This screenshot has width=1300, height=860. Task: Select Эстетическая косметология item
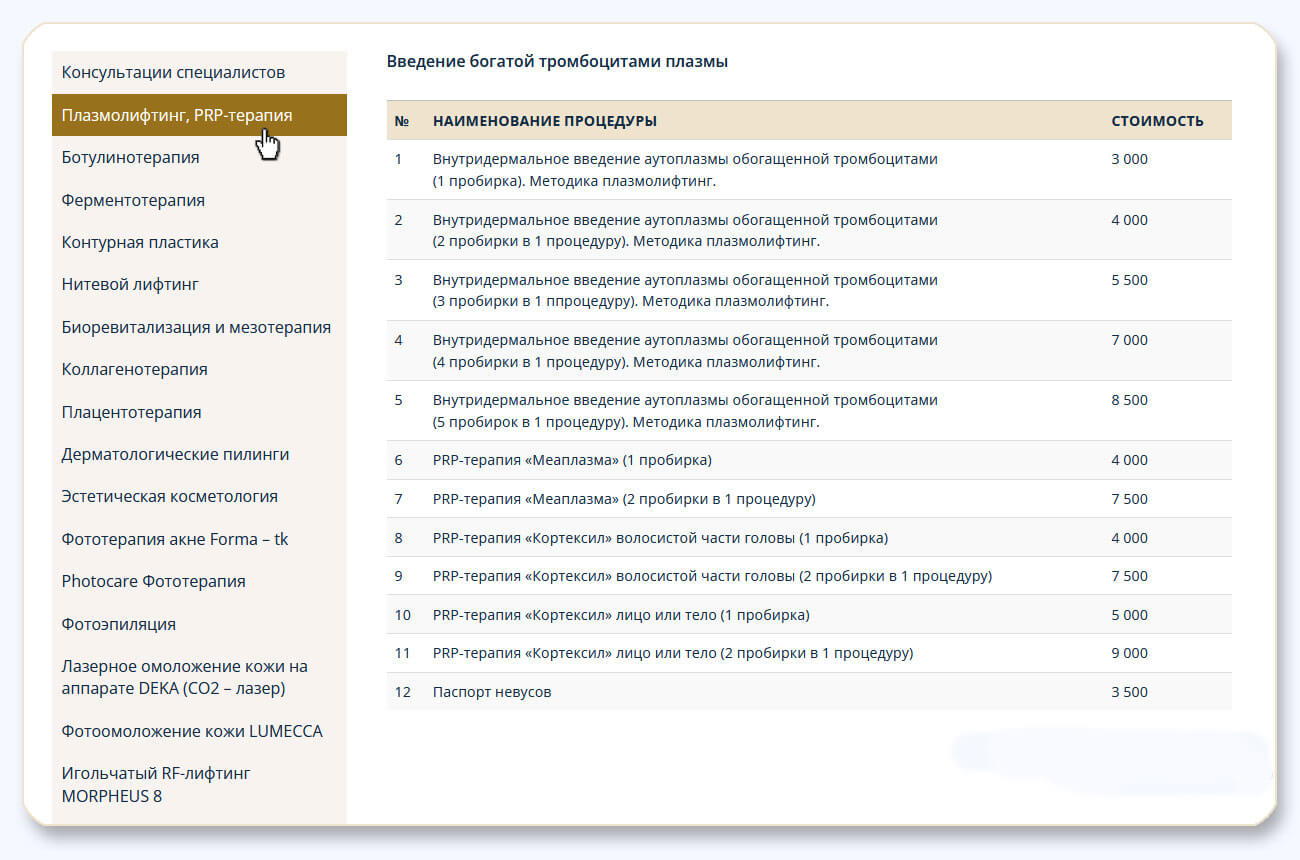tap(170, 496)
